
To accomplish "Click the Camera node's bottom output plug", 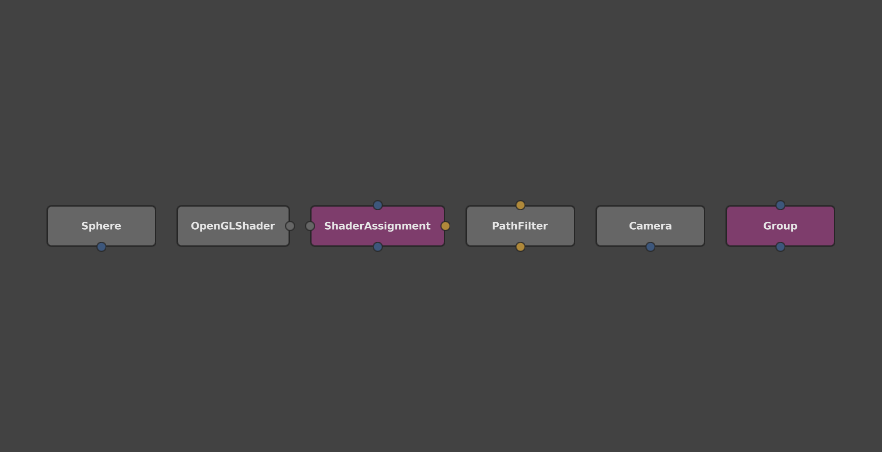I will pyautogui.click(x=650, y=247).
